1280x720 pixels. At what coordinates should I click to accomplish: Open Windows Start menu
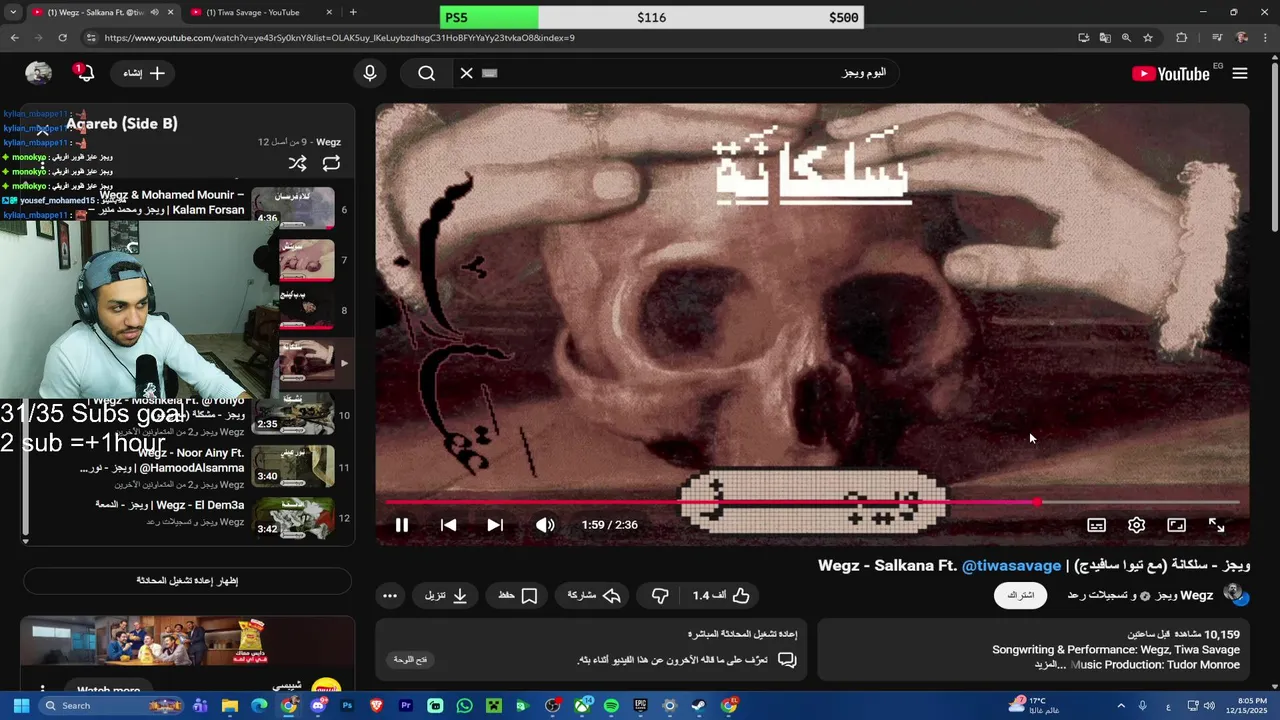(x=21, y=705)
